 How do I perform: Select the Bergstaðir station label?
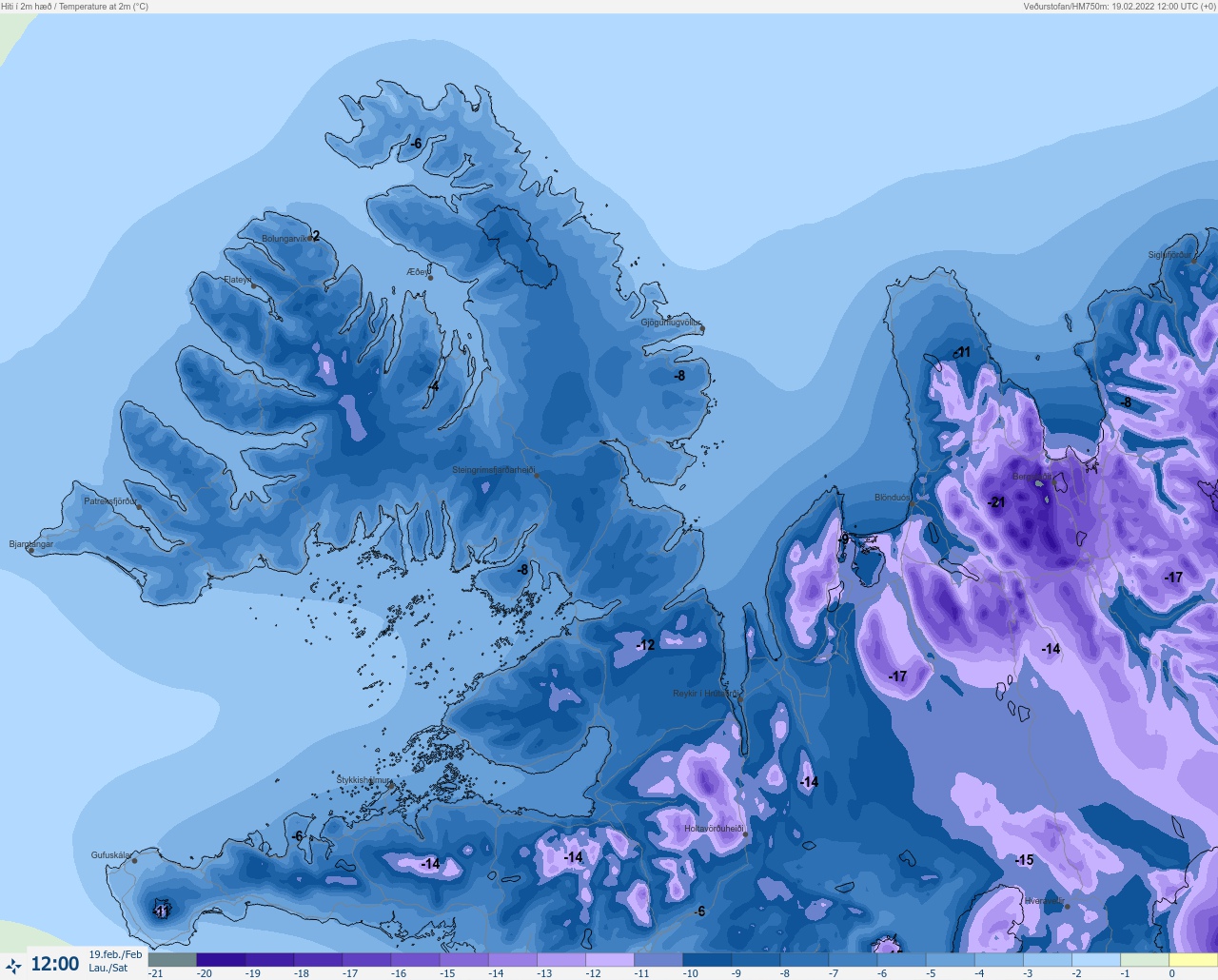pyautogui.click(x=1032, y=477)
